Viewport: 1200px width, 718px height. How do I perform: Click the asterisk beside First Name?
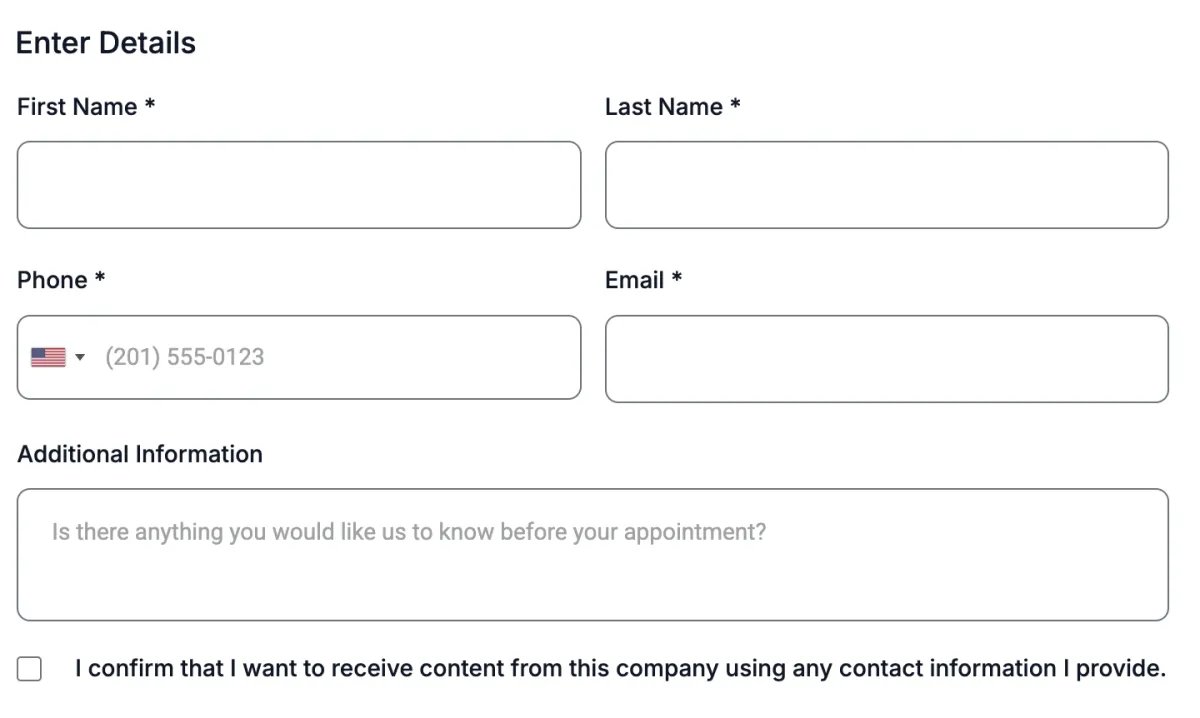[150, 104]
